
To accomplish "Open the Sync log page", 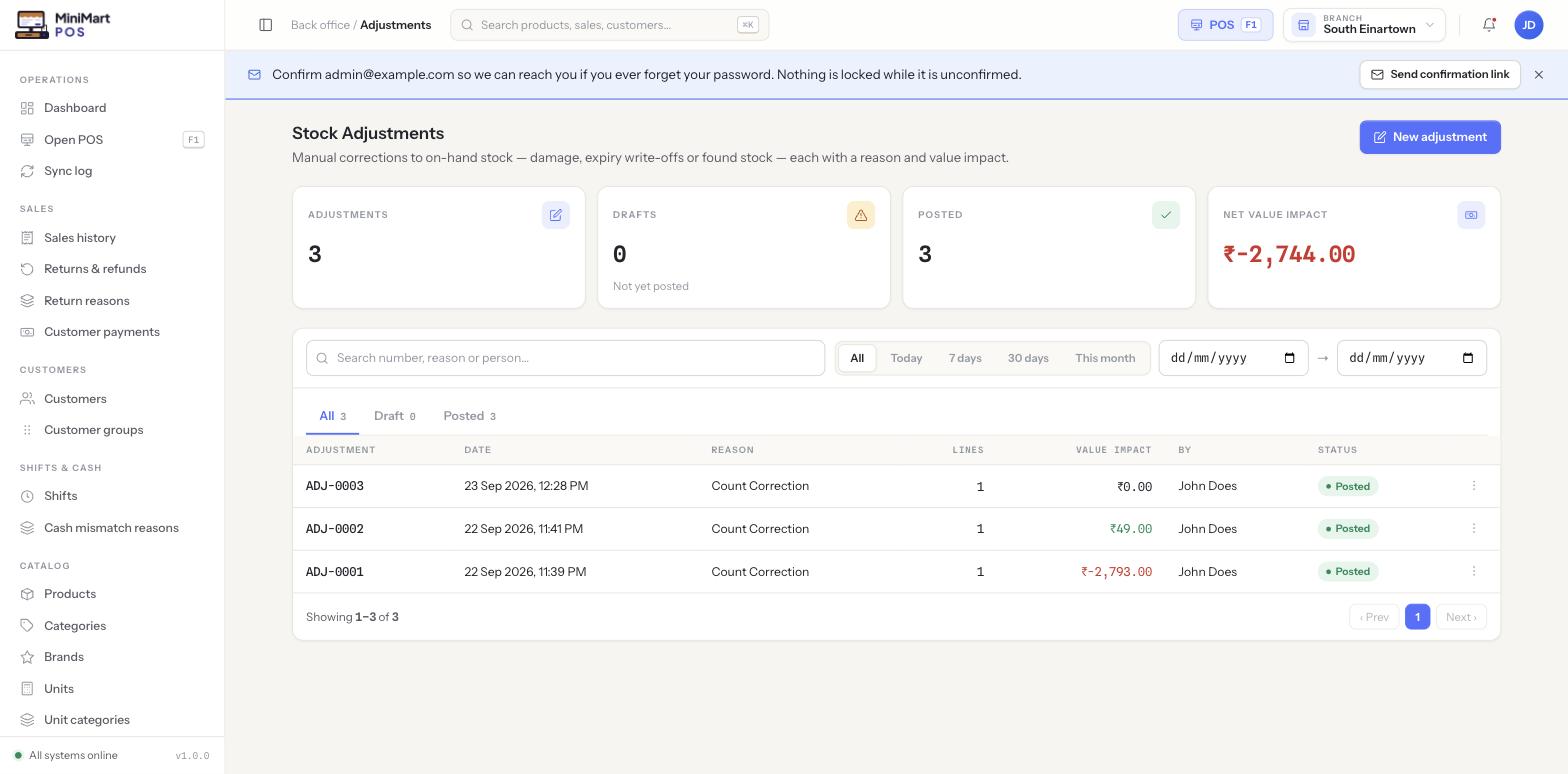I will 112,171.
